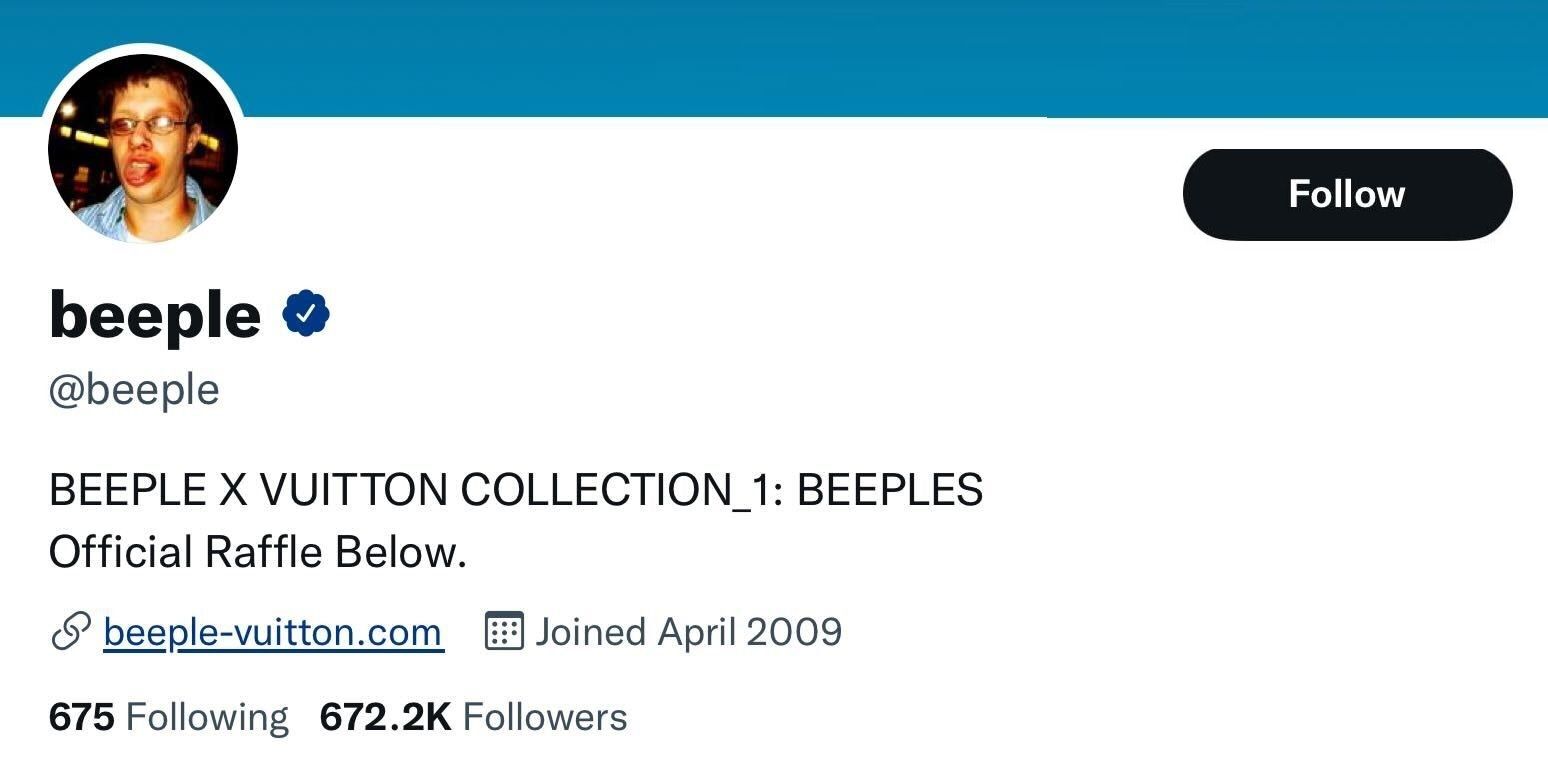Click the word Following
The image size is (1548, 768).
tap(208, 717)
